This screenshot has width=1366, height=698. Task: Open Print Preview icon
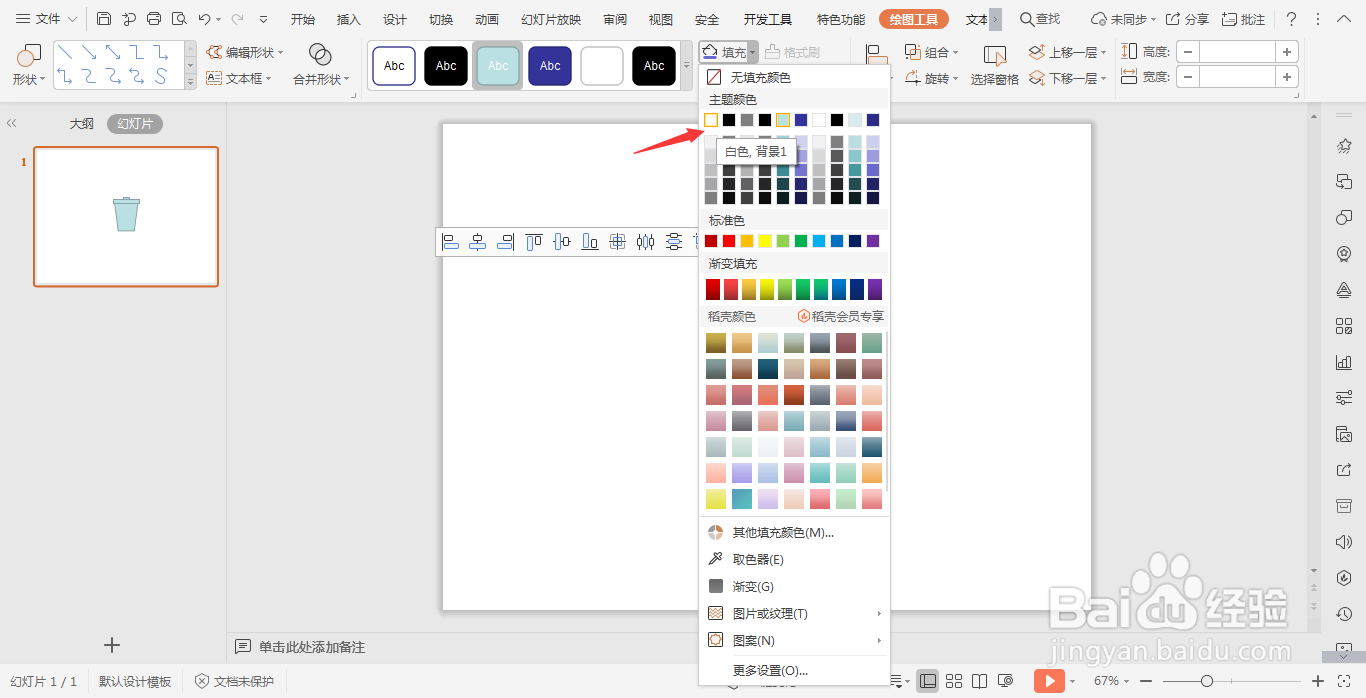point(179,19)
